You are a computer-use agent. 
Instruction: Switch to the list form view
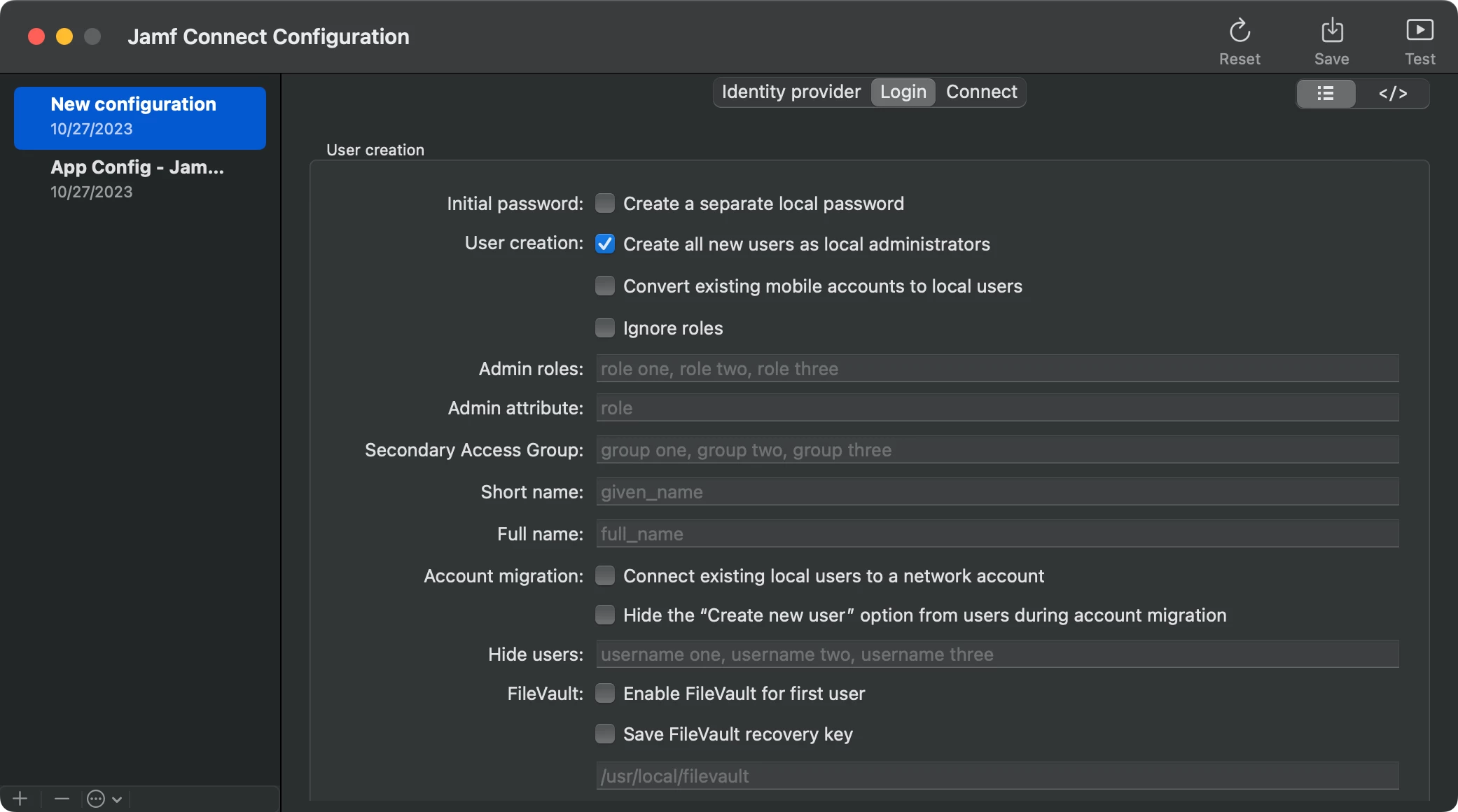pyautogui.click(x=1326, y=93)
